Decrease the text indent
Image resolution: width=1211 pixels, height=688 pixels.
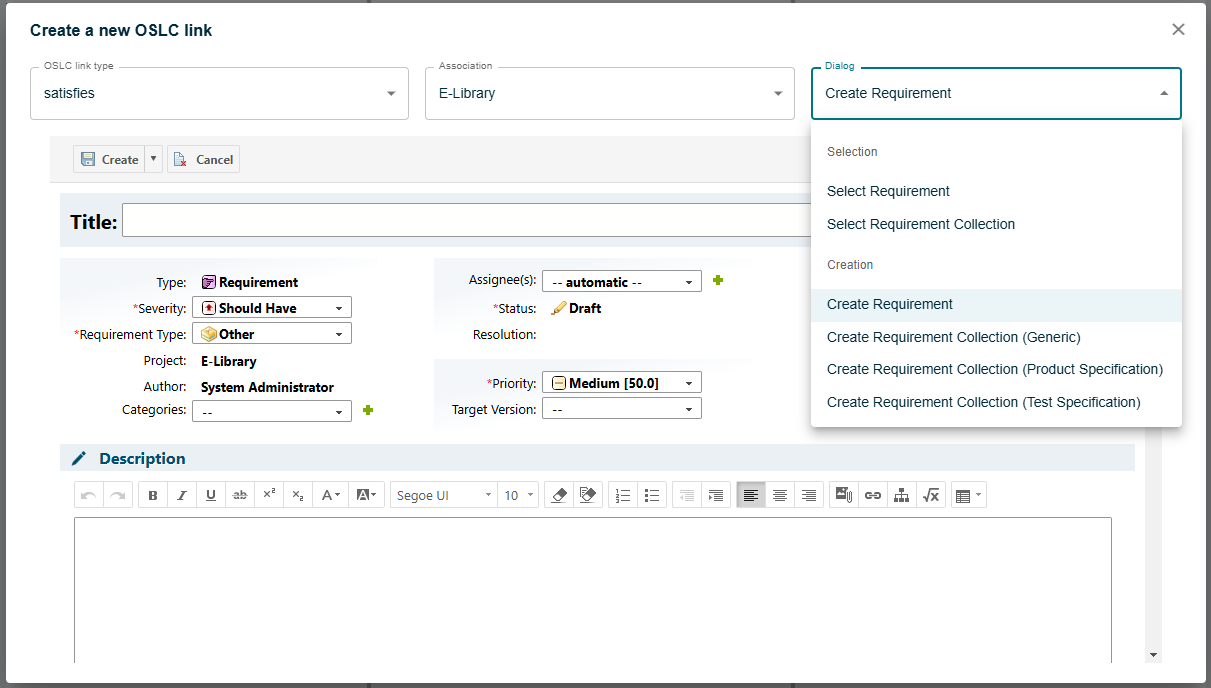tap(686, 495)
